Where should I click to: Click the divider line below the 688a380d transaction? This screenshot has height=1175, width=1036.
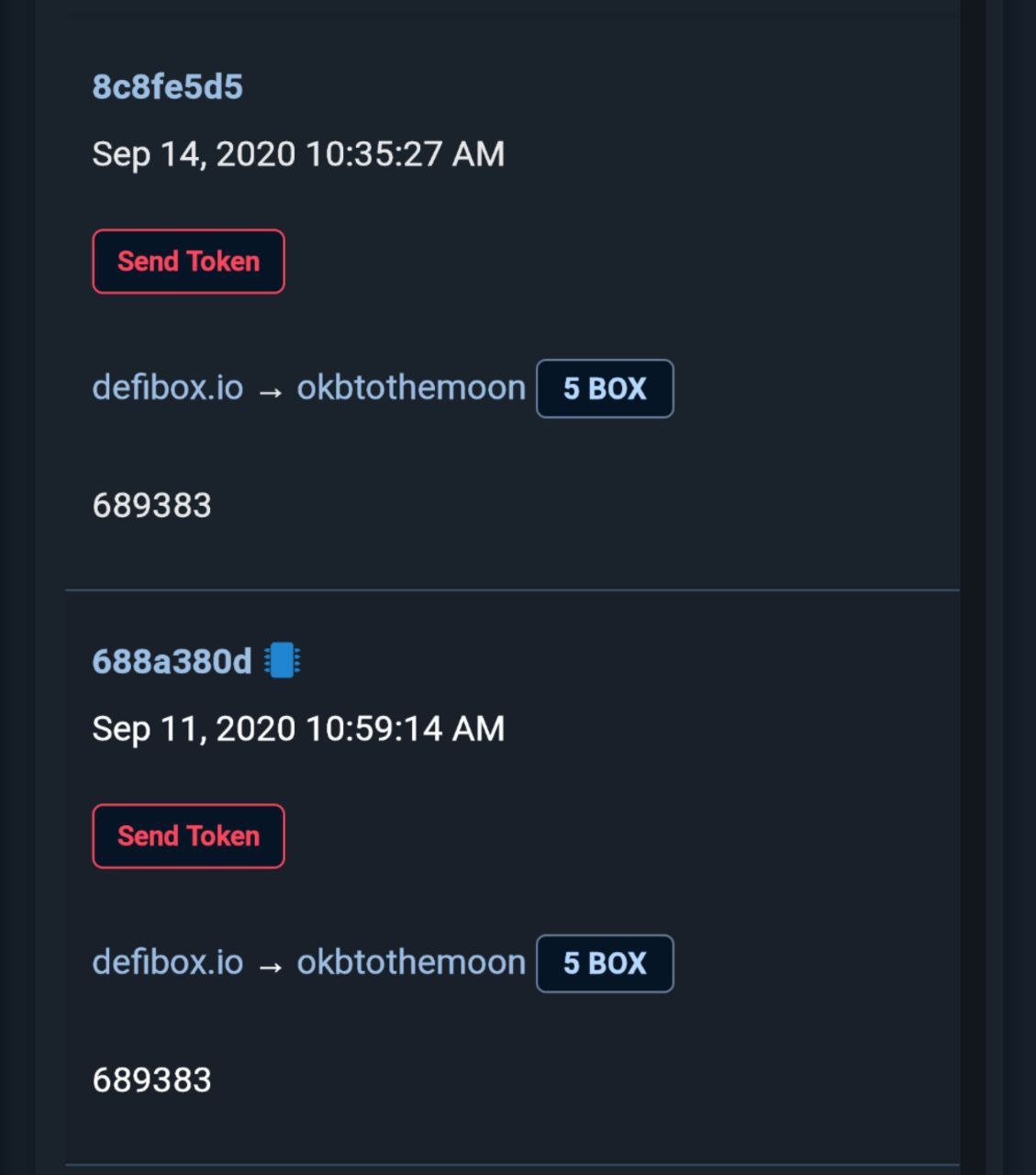[512, 1164]
